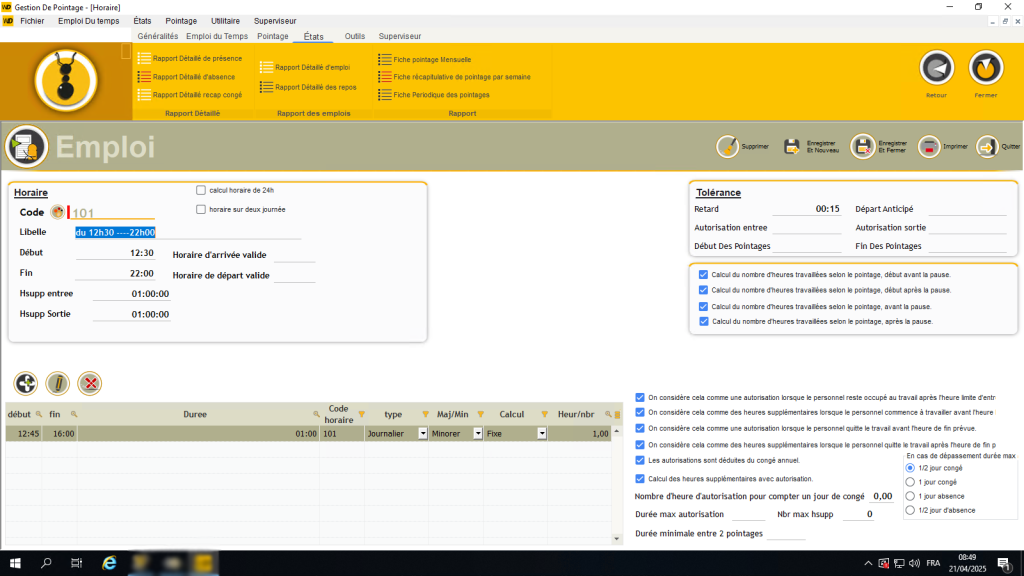Open the type dropdown showing Journalier
Viewport: 1024px width, 576px height.
(x=422, y=434)
